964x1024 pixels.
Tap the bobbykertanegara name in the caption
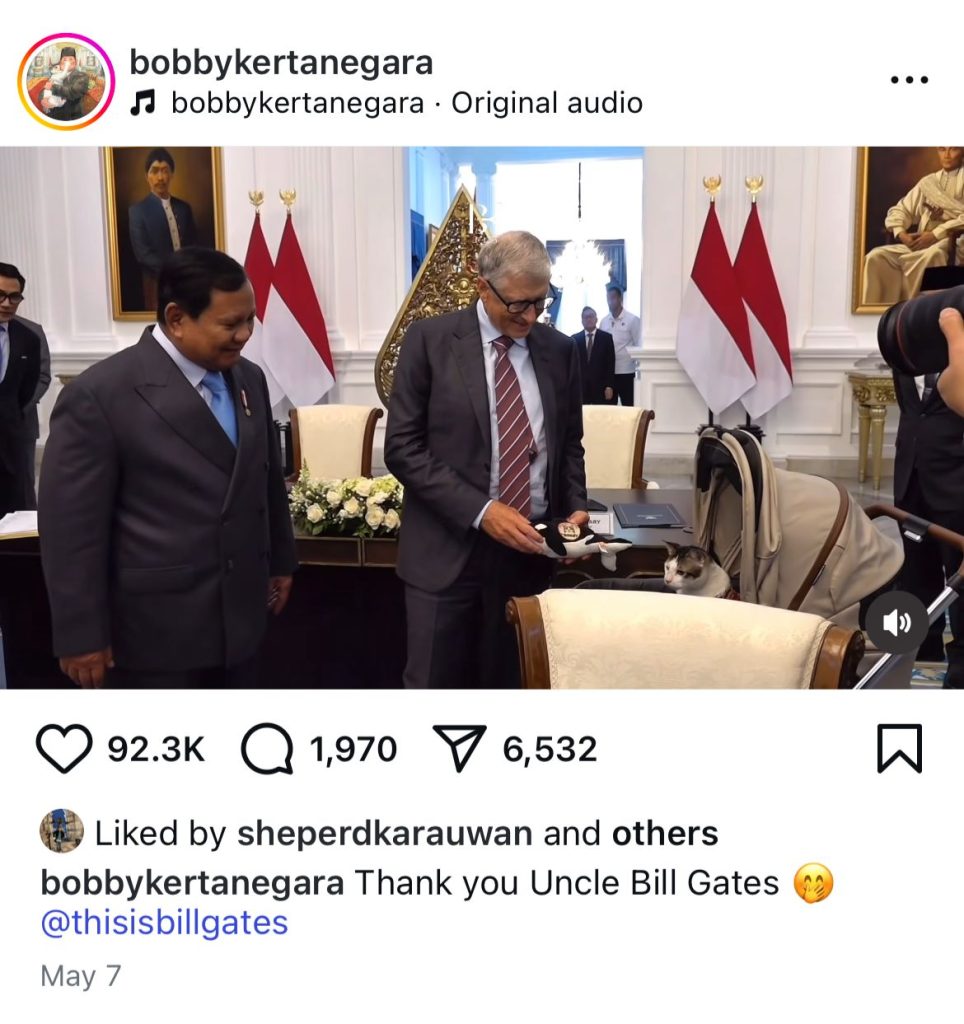(x=192, y=883)
